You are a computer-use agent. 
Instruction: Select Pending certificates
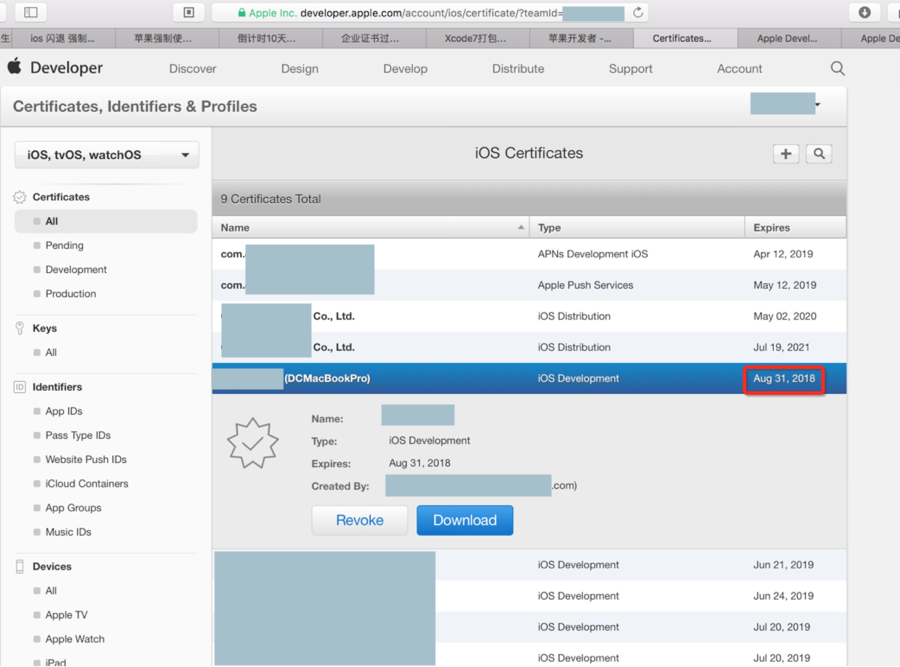(64, 245)
